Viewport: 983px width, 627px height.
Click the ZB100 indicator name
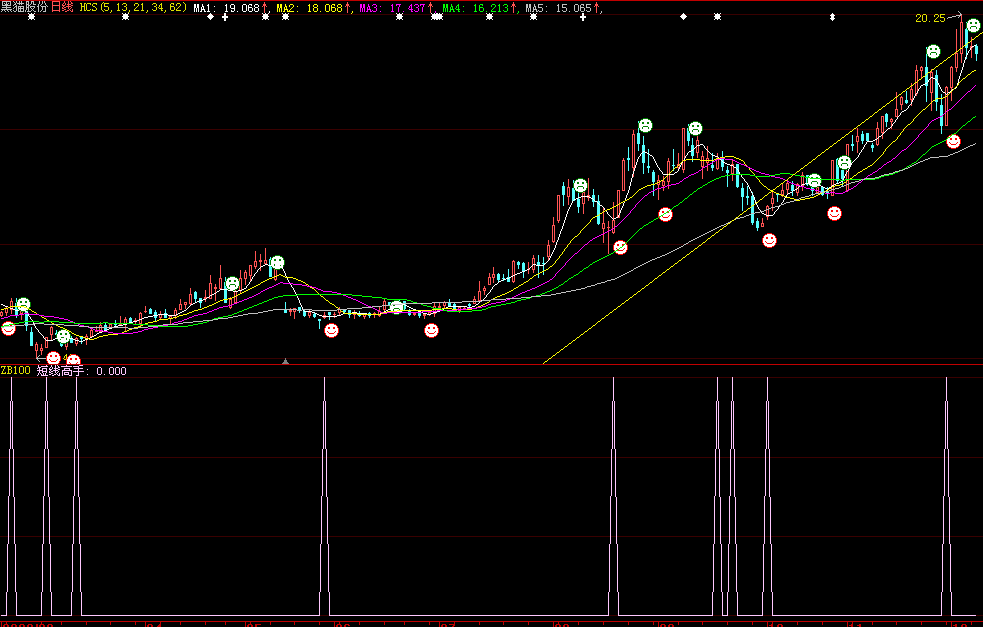point(15,371)
